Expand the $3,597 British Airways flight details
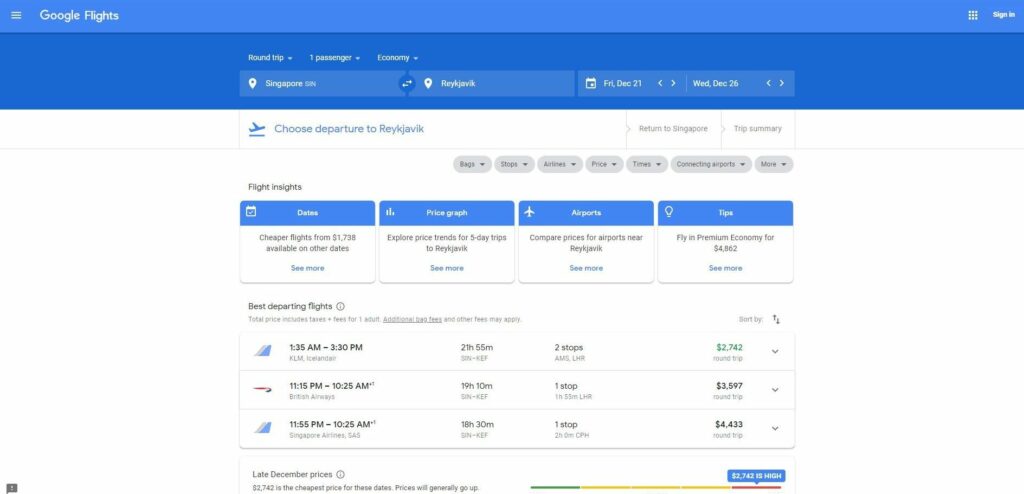 775,390
